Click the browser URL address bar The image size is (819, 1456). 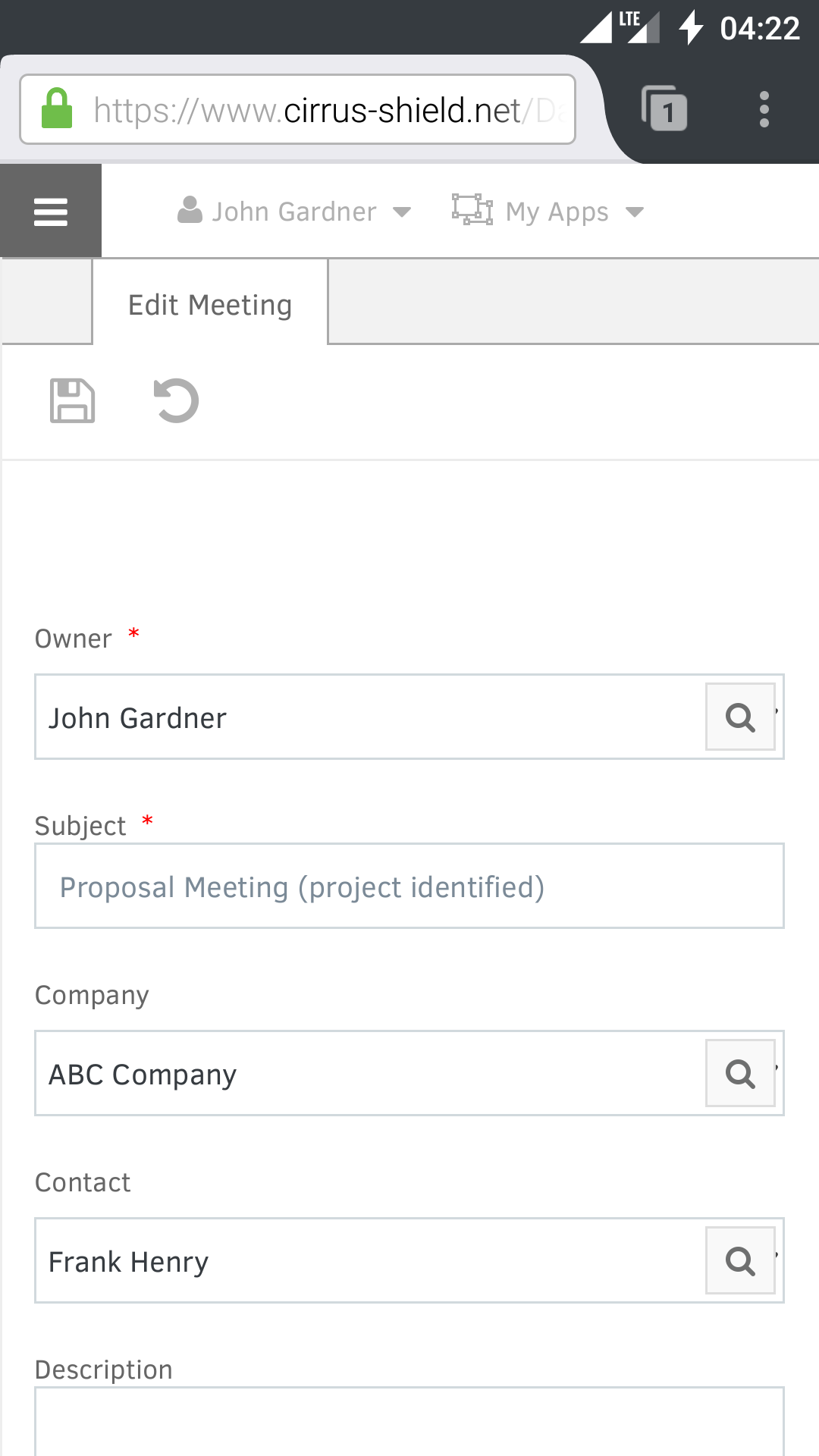tap(326, 110)
